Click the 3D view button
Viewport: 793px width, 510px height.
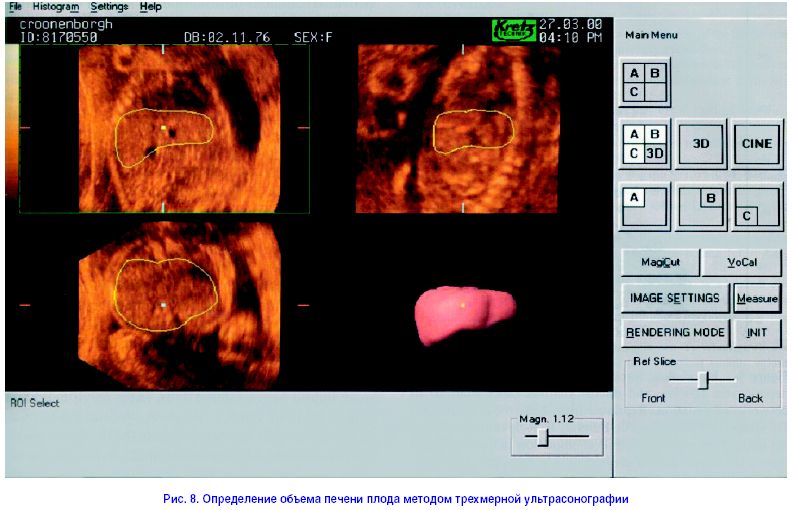click(701, 144)
